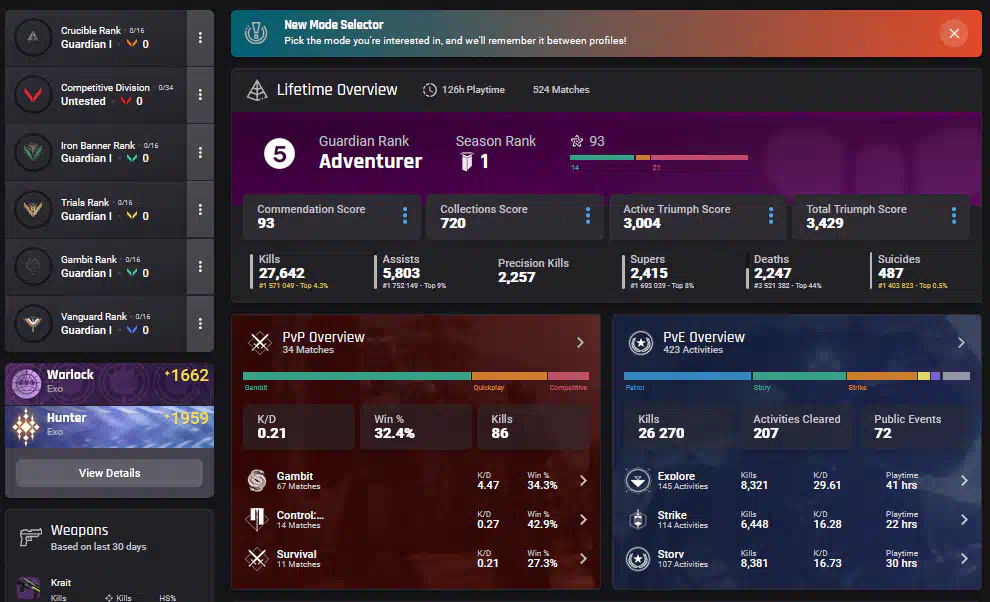
Task: Click the PvP Overview crossed swords icon
Action: (x=259, y=342)
